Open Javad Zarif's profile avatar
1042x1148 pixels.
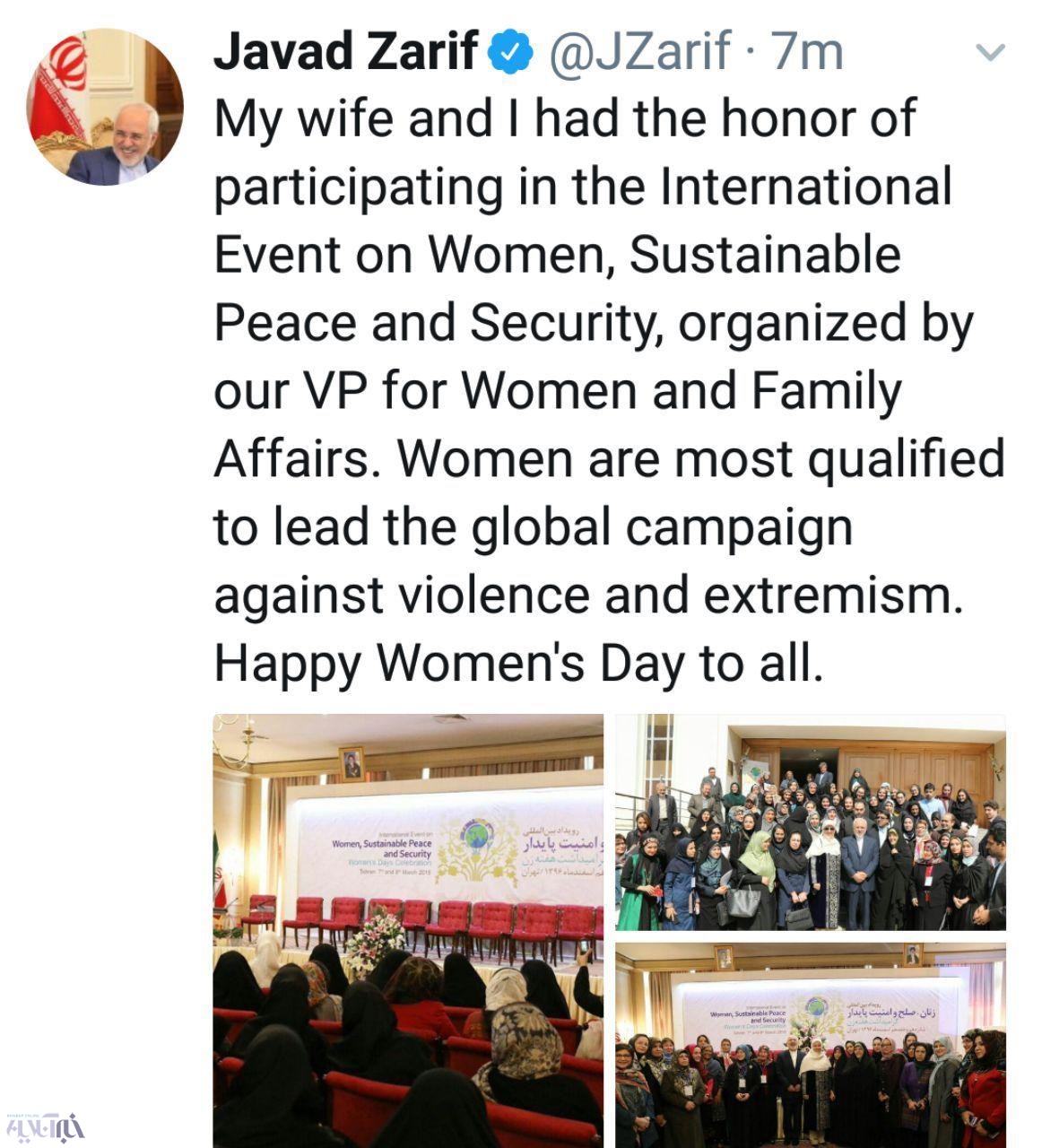[106, 107]
